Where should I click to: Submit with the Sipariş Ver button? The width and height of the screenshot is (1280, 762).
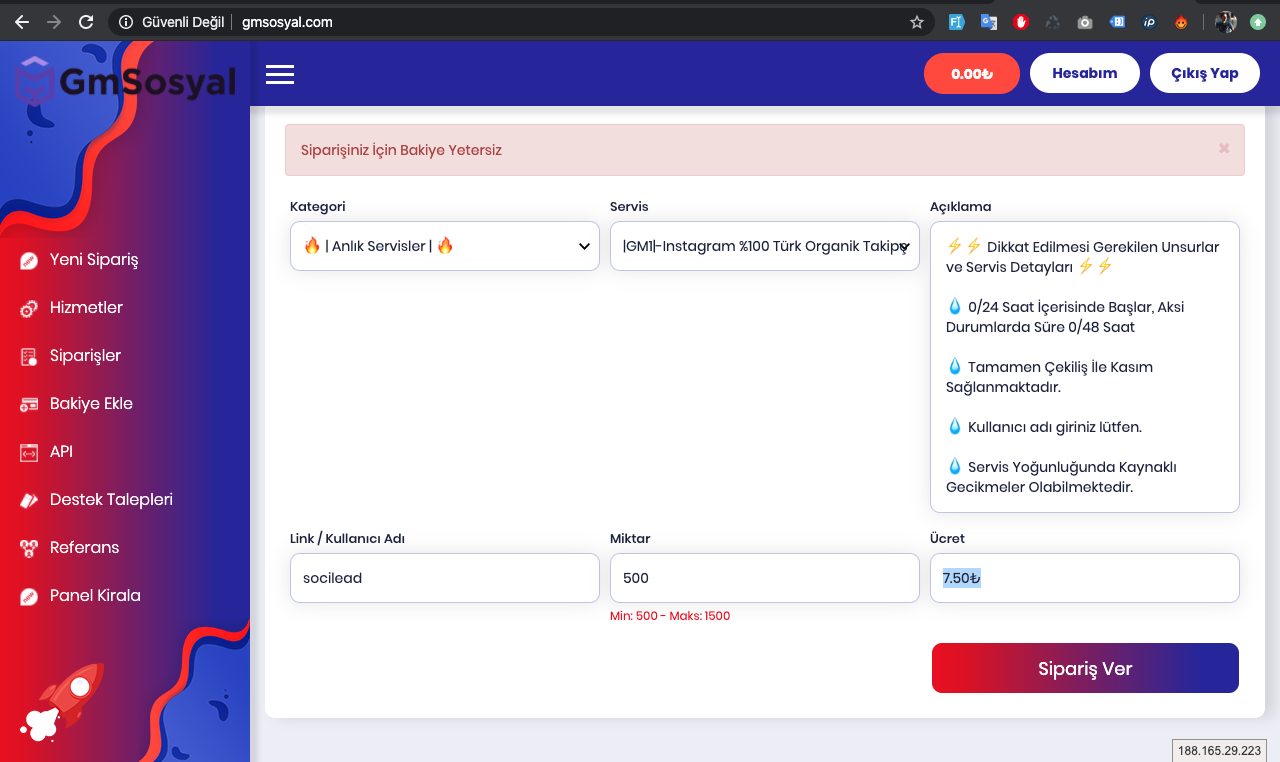1085,668
